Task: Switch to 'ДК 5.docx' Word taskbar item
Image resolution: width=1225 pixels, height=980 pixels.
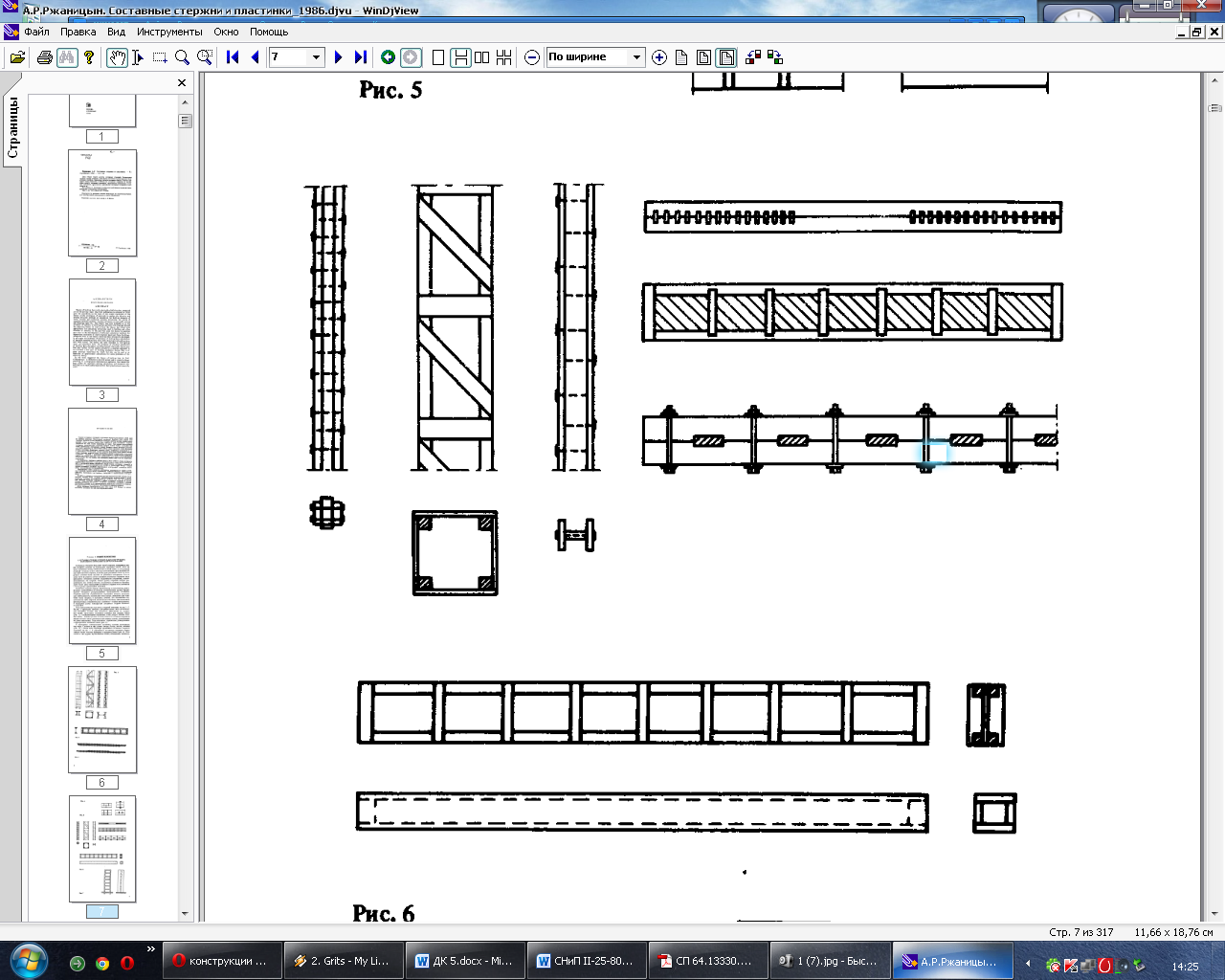Action: (466, 961)
